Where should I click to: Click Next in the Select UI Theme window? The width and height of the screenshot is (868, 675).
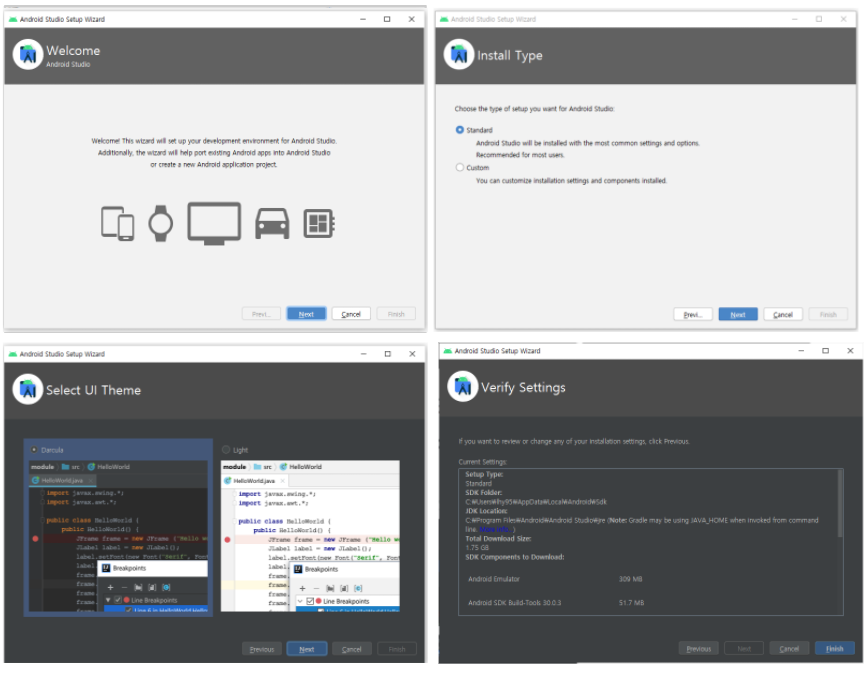click(x=307, y=649)
